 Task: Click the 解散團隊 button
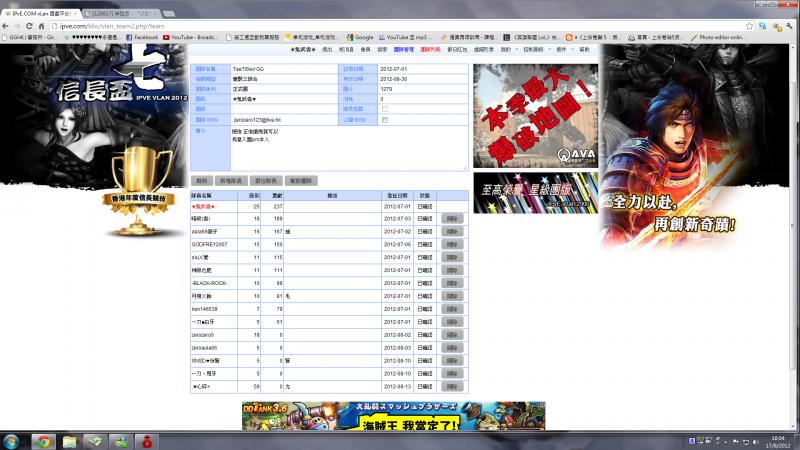[x=301, y=181]
